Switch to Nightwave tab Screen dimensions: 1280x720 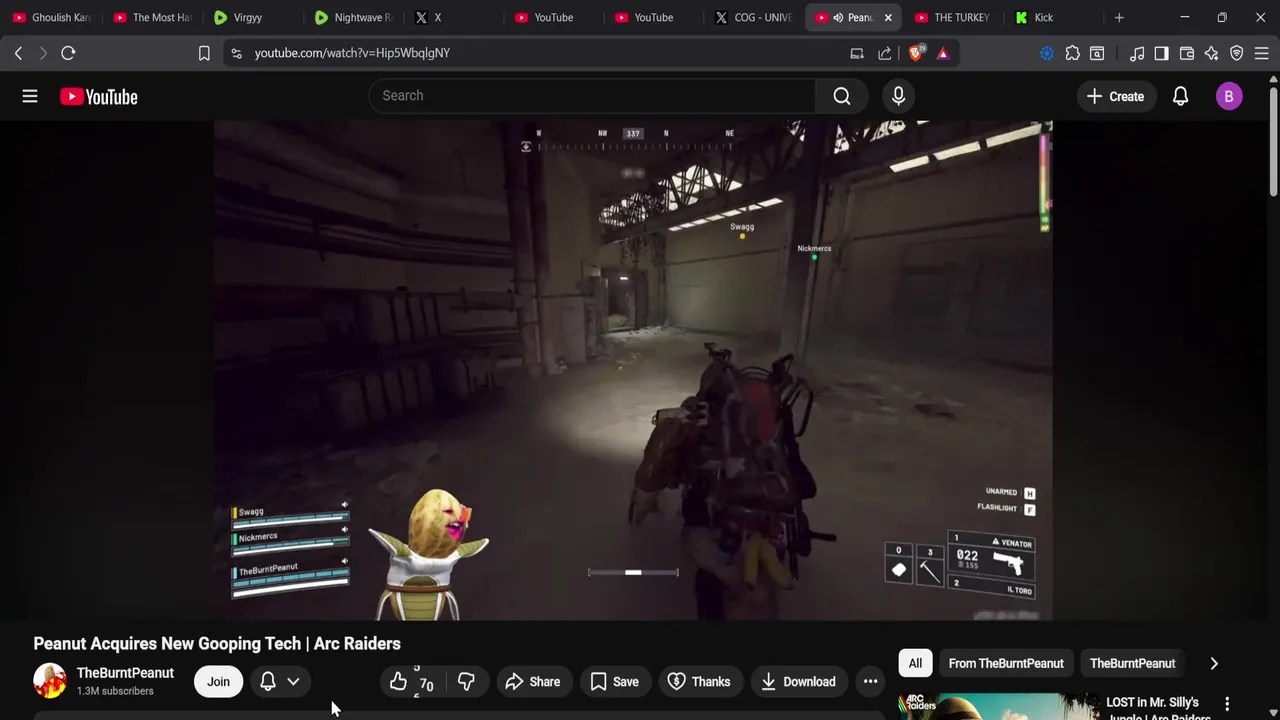(x=353, y=17)
